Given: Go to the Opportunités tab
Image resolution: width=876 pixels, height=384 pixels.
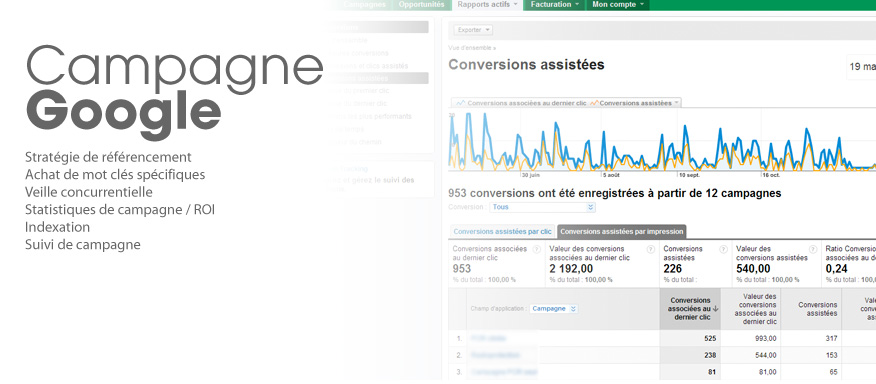Looking at the screenshot, I should pyautogui.click(x=421, y=4).
